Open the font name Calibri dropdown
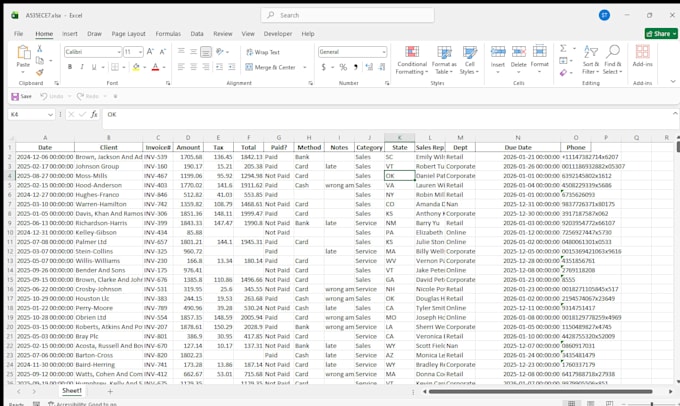The height and width of the screenshot is (406, 680). [119, 52]
